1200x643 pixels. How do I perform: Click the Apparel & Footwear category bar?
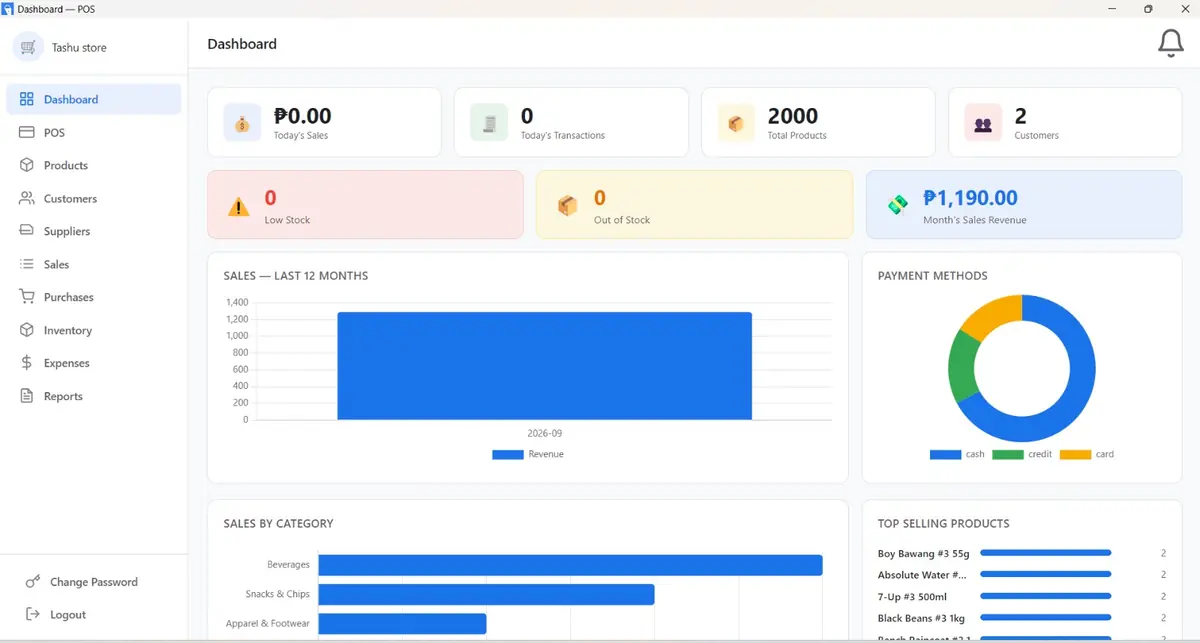(x=402, y=624)
